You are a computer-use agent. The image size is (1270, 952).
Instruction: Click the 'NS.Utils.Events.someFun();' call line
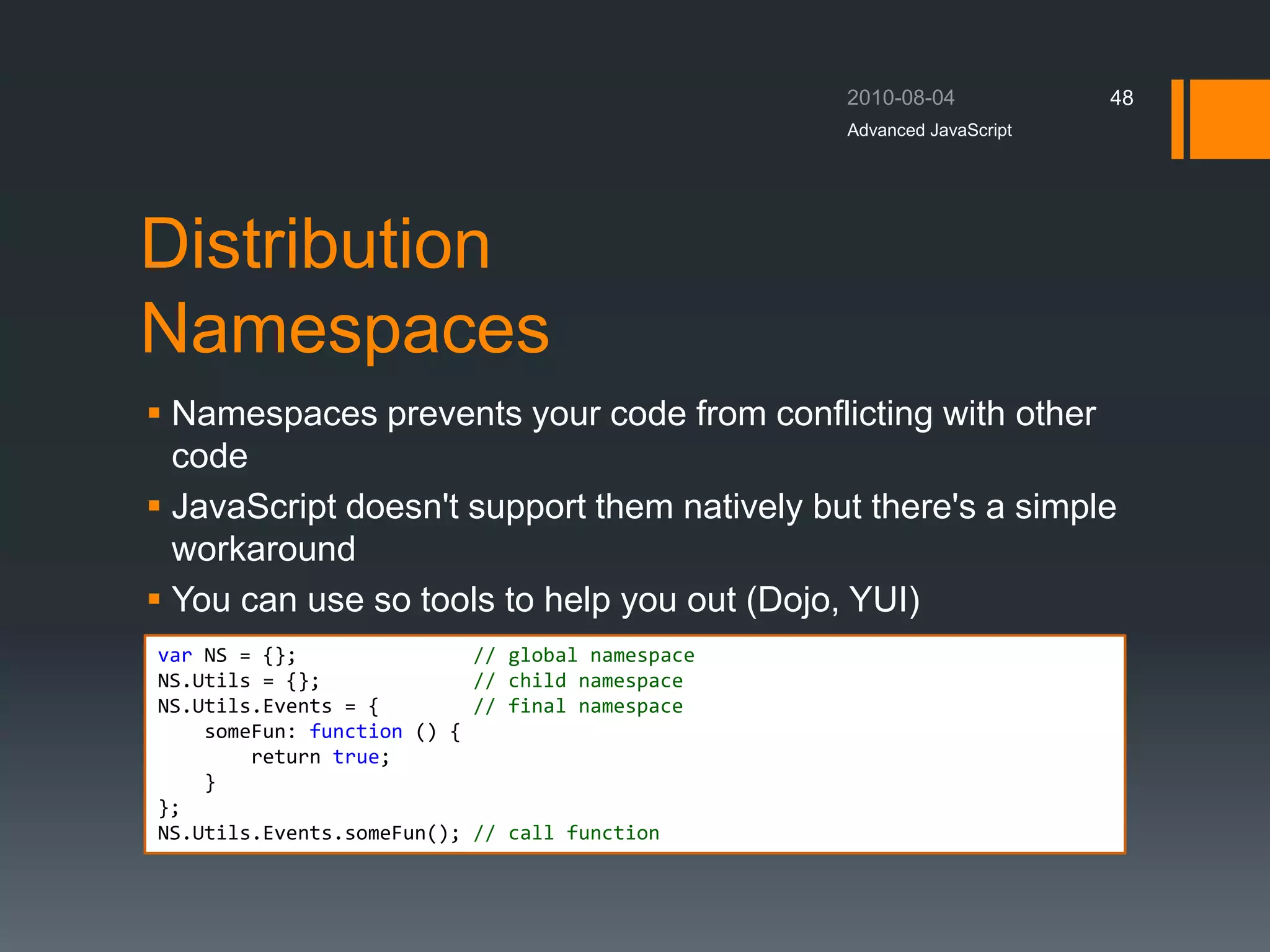pyautogui.click(x=308, y=834)
